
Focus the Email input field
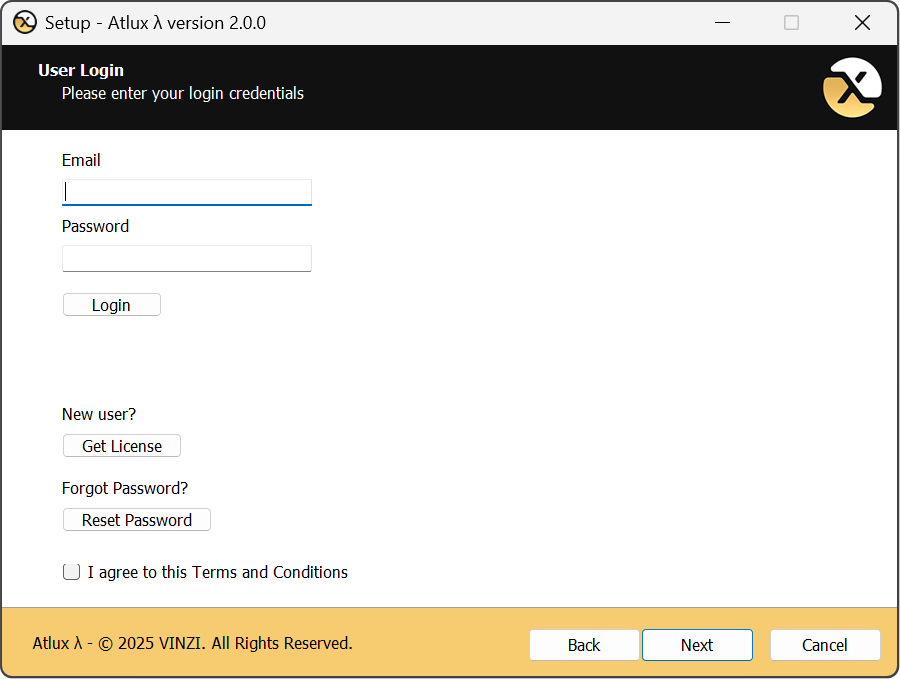coord(187,191)
